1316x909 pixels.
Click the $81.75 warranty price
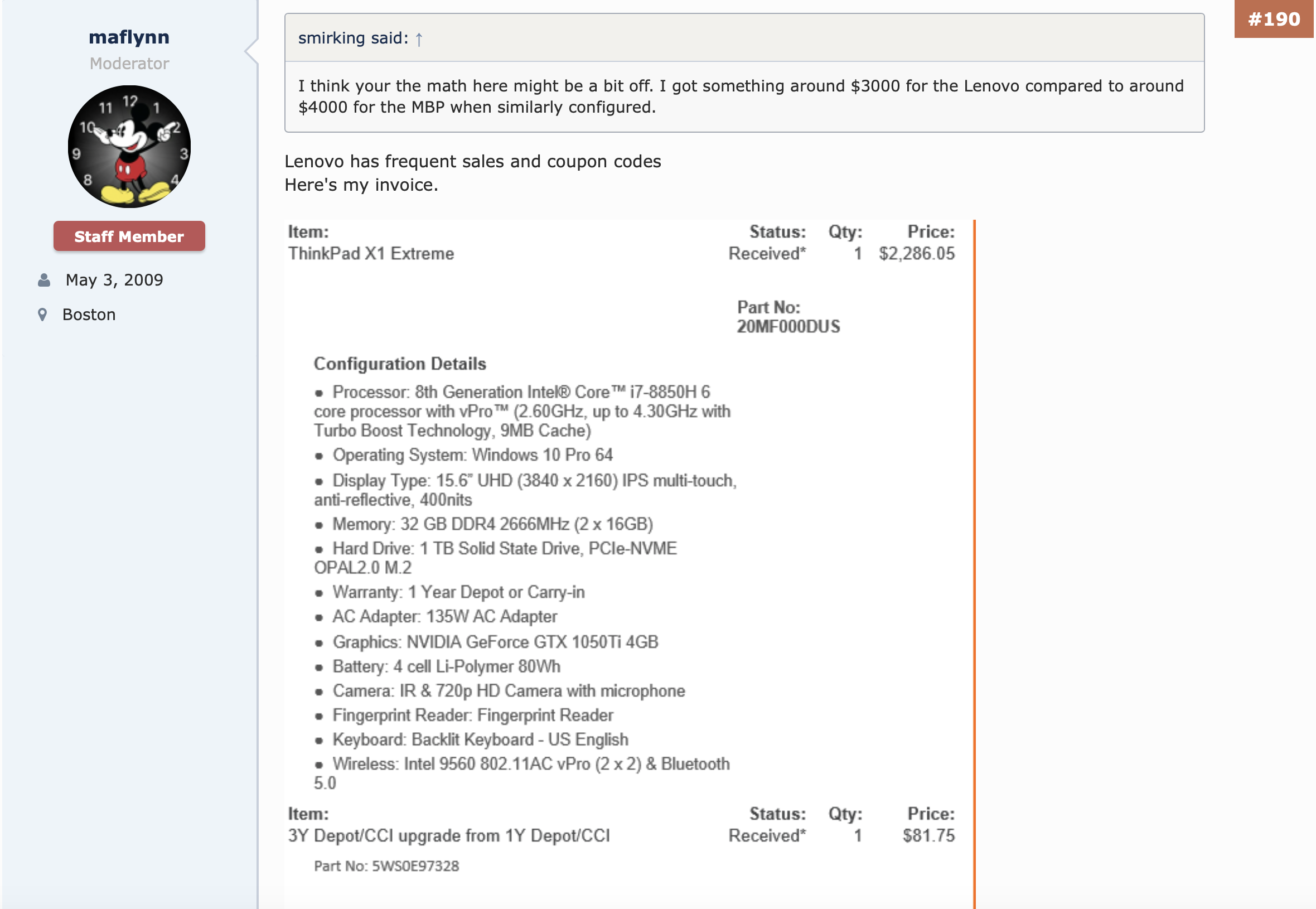(x=928, y=835)
